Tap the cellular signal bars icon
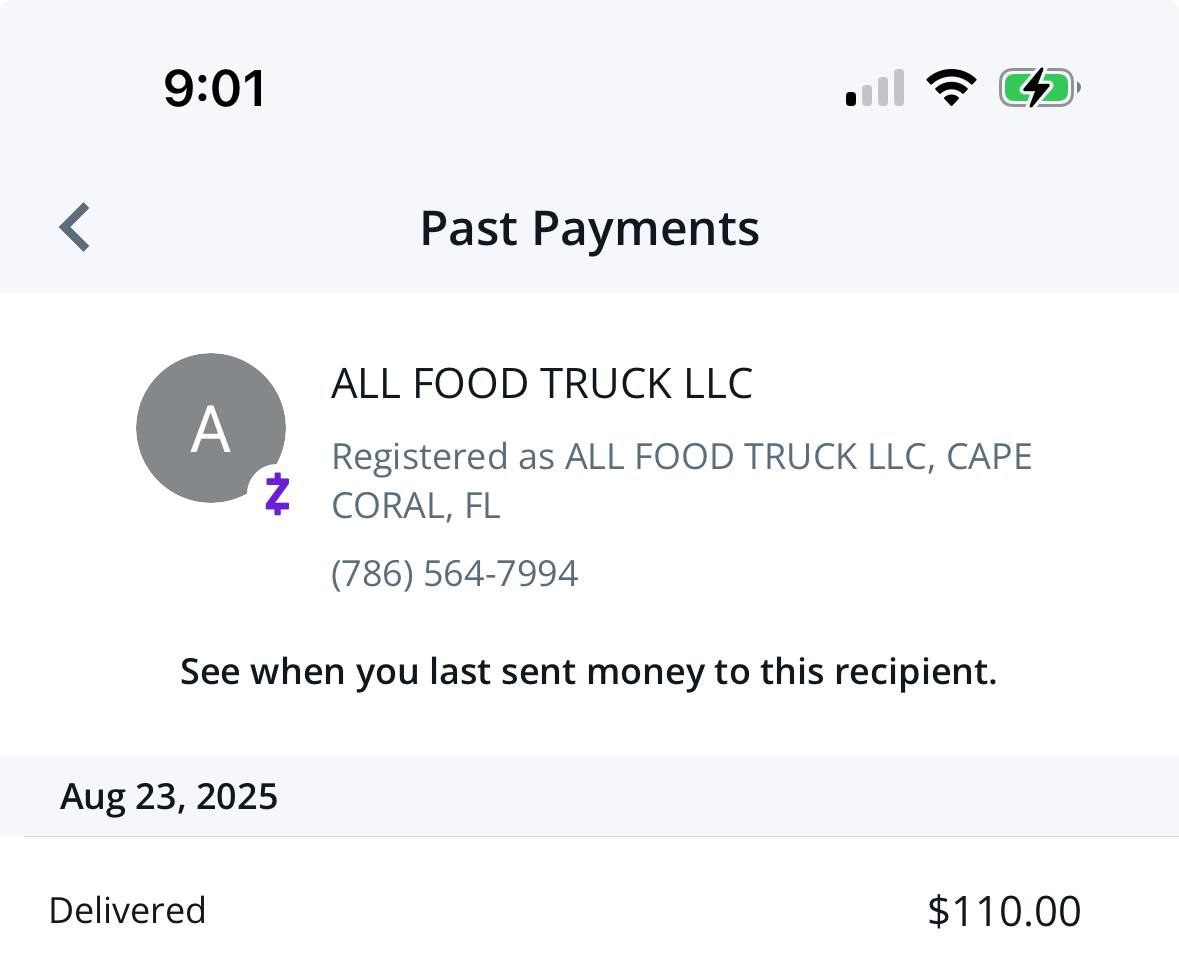Image resolution: width=1179 pixels, height=975 pixels. pyautogui.click(x=875, y=88)
